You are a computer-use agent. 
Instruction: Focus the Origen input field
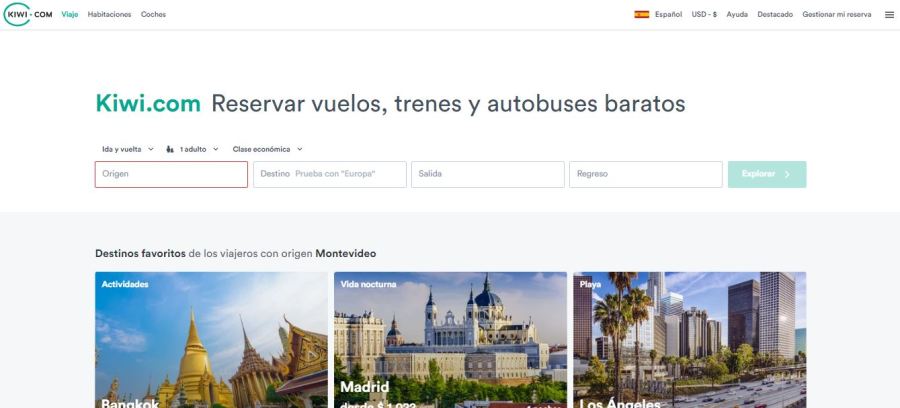point(171,174)
